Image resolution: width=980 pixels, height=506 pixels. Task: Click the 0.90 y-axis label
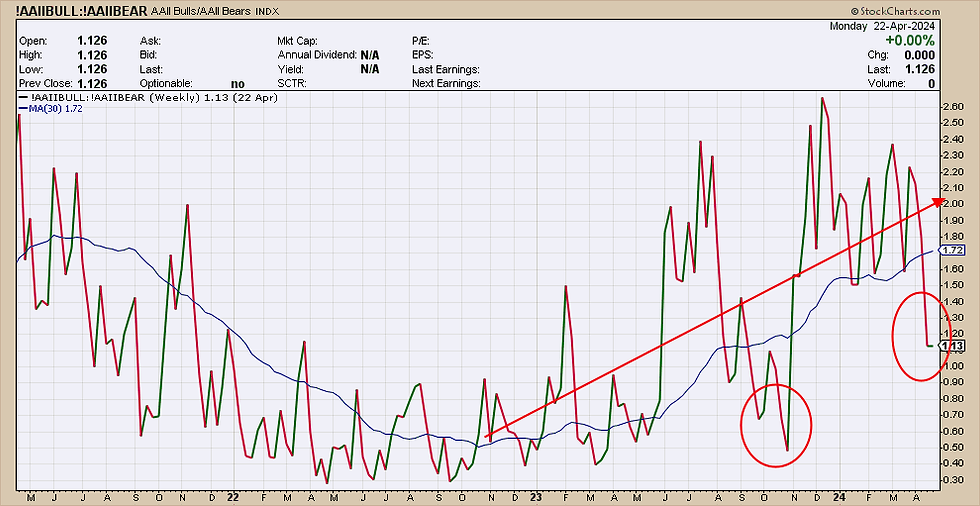pyautogui.click(x=953, y=382)
